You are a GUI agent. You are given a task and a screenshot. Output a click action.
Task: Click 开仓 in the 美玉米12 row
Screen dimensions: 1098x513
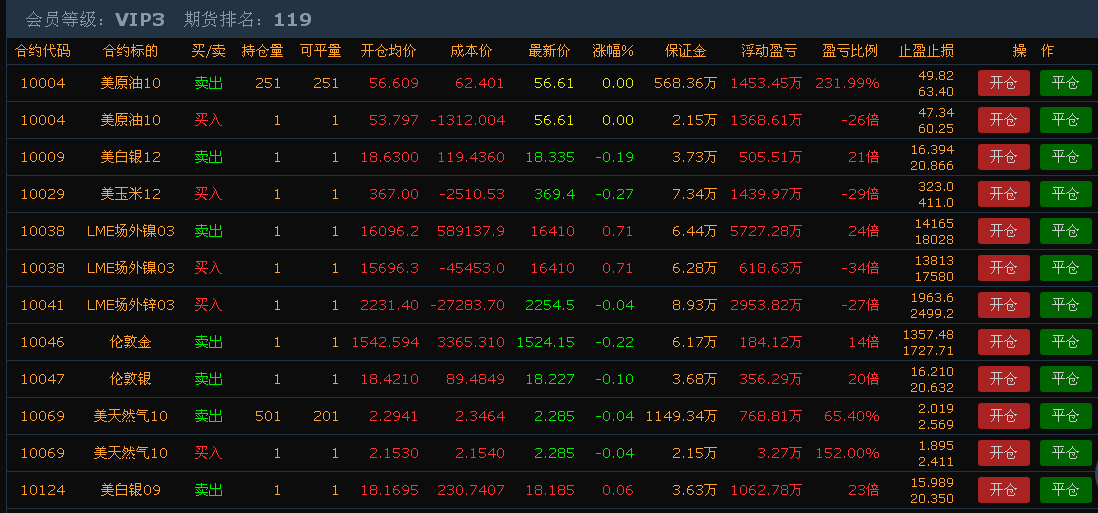(x=1003, y=194)
